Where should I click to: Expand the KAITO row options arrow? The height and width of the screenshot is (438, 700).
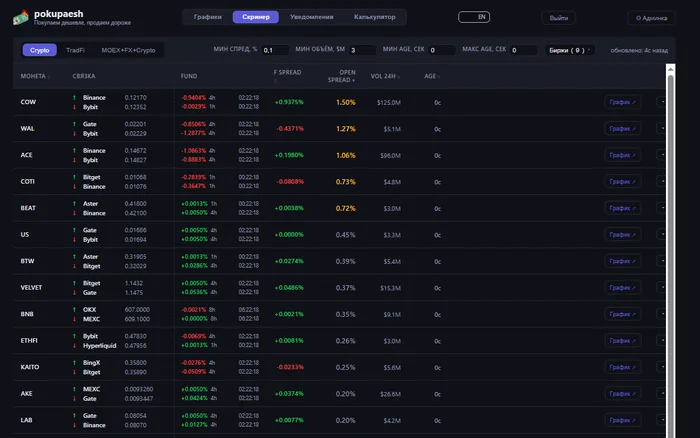click(x=662, y=367)
